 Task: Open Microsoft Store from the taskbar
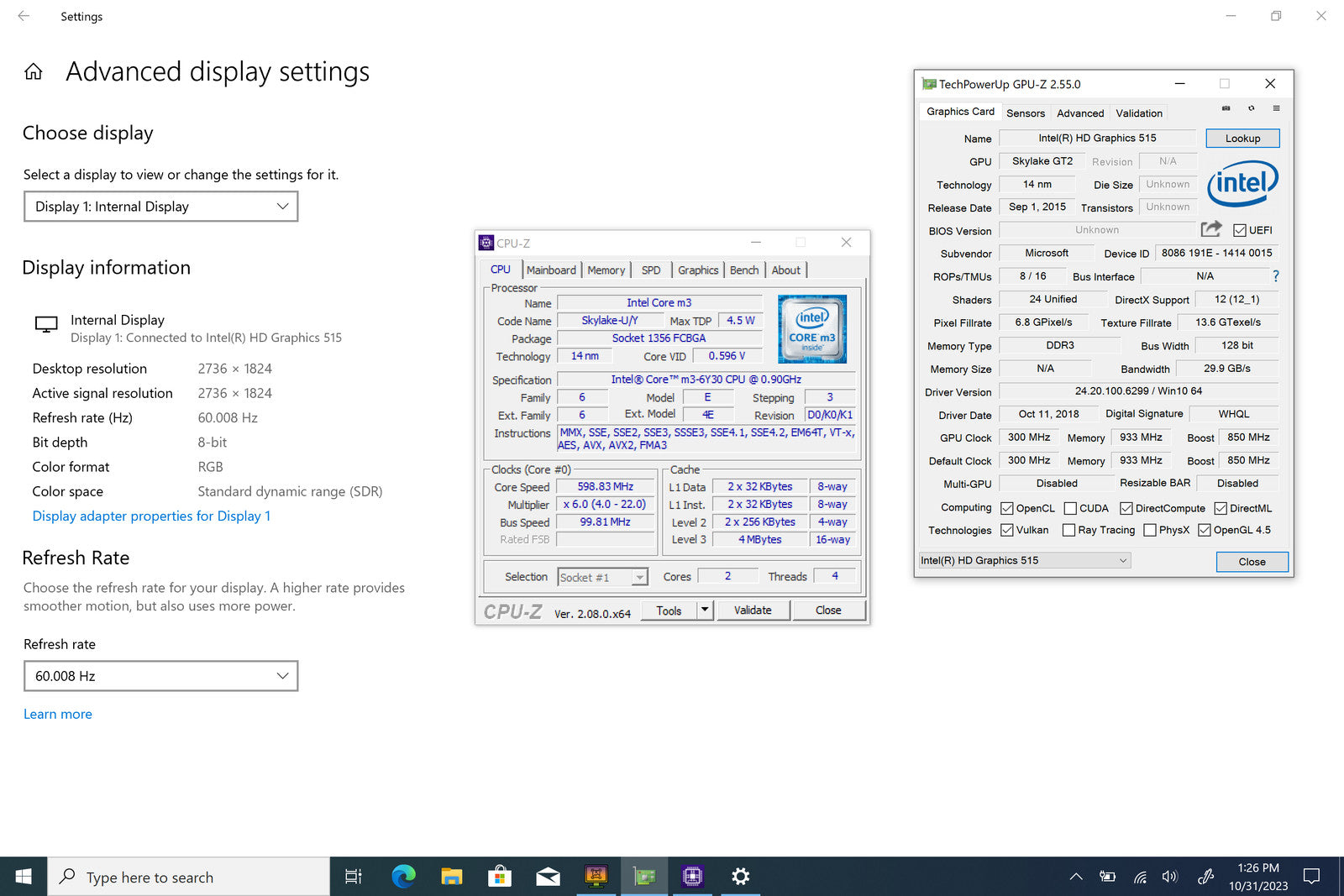pos(500,877)
